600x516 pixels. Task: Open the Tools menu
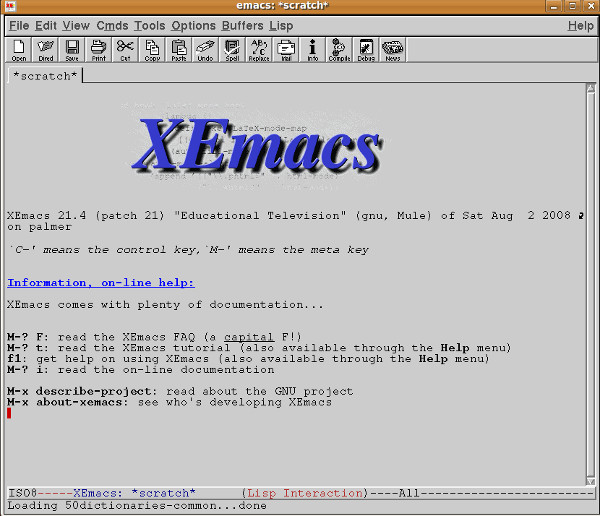pos(150,26)
